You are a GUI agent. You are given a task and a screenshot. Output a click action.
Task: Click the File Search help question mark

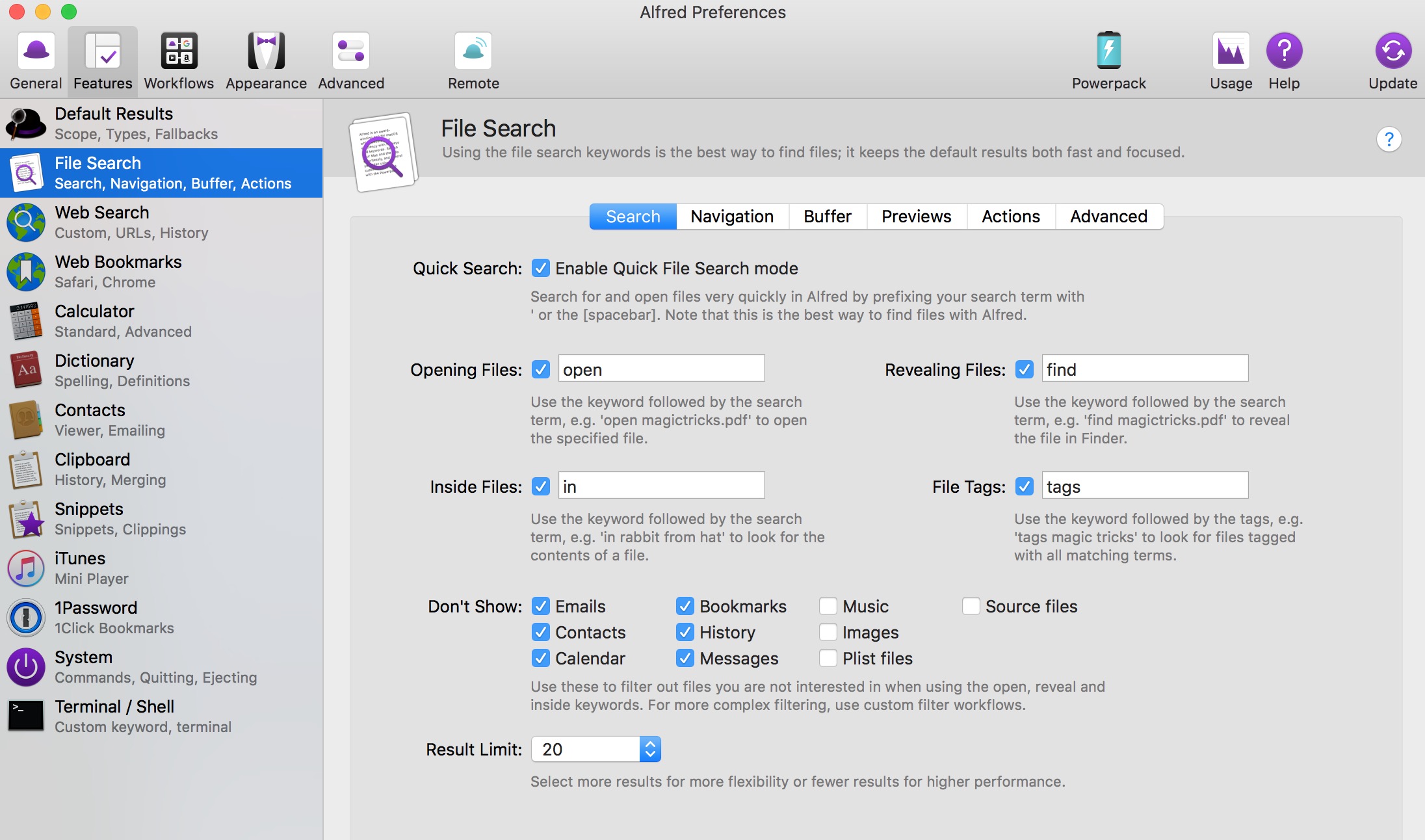[1389, 139]
